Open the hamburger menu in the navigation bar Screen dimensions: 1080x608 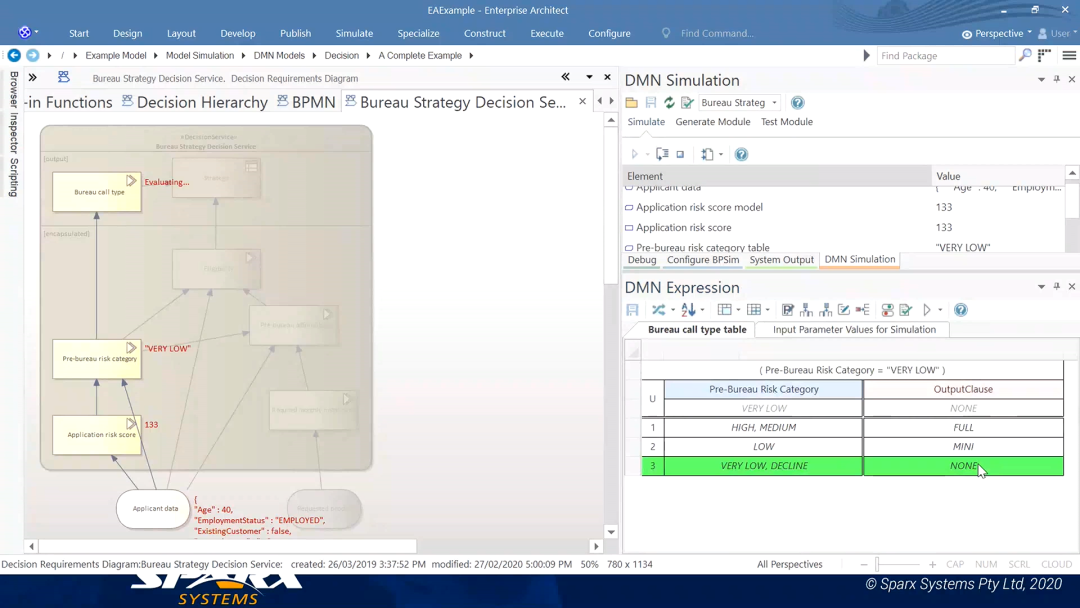coord(1069,55)
